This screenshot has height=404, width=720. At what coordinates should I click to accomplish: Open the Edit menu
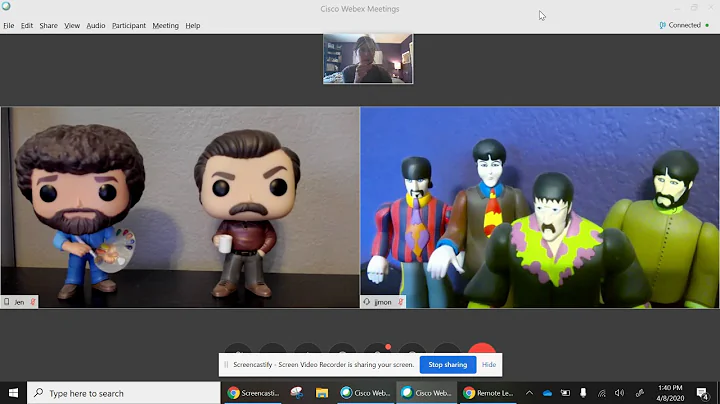(x=27, y=26)
